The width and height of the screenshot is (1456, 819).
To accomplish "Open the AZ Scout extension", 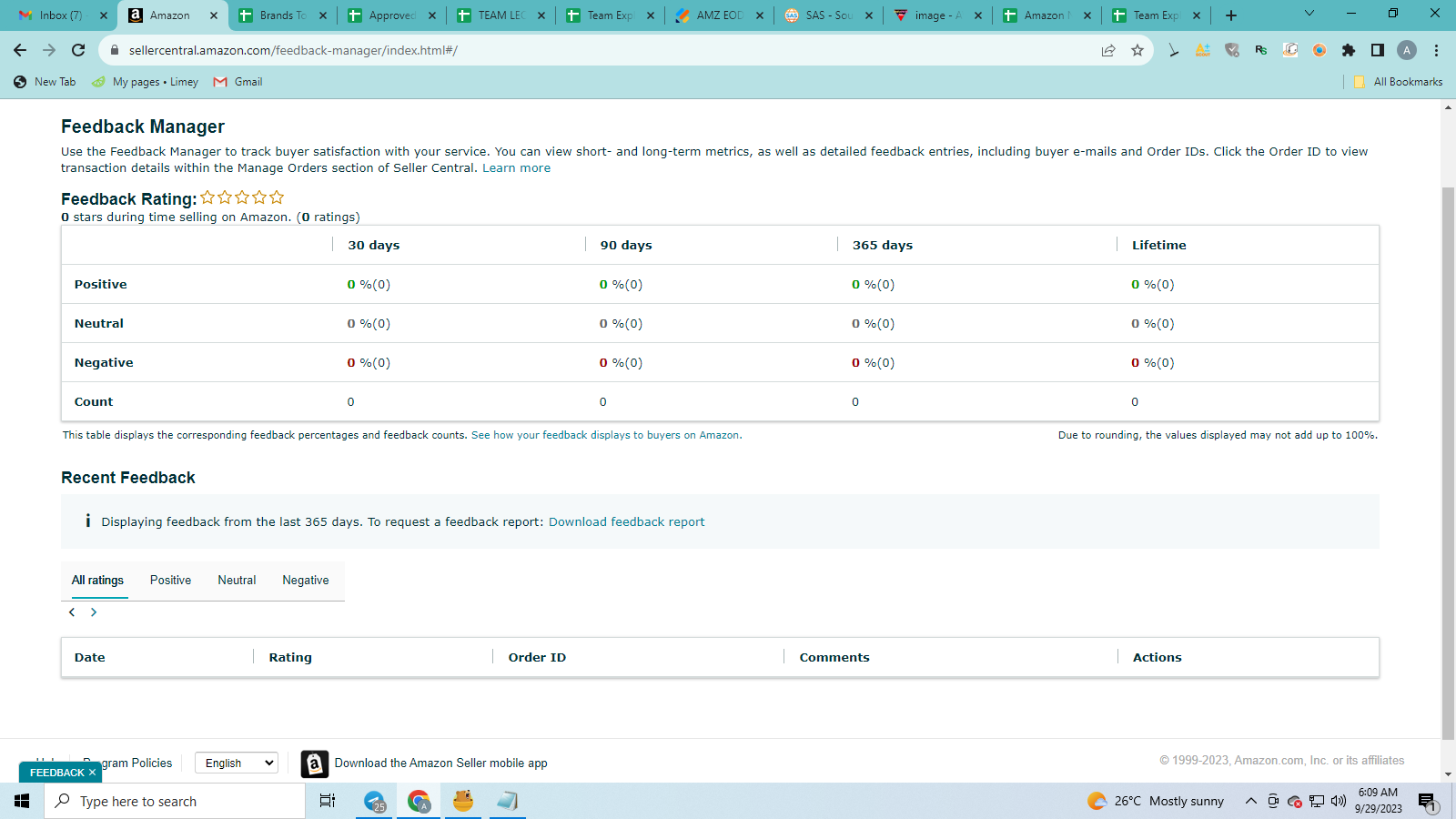I will click(x=1203, y=50).
